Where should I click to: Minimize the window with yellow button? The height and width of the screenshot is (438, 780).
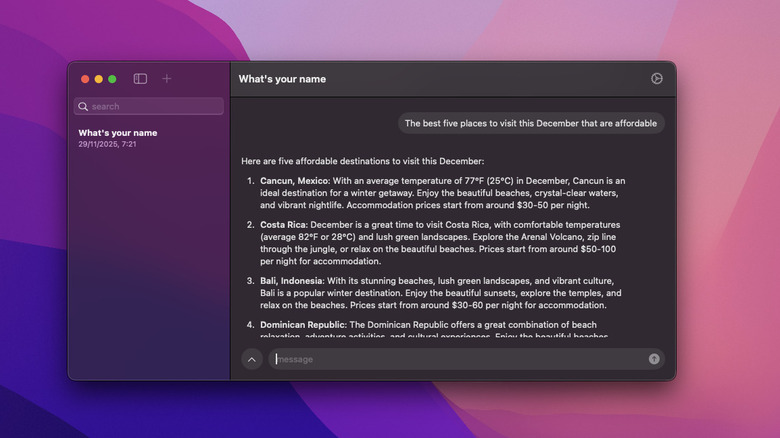pos(98,79)
